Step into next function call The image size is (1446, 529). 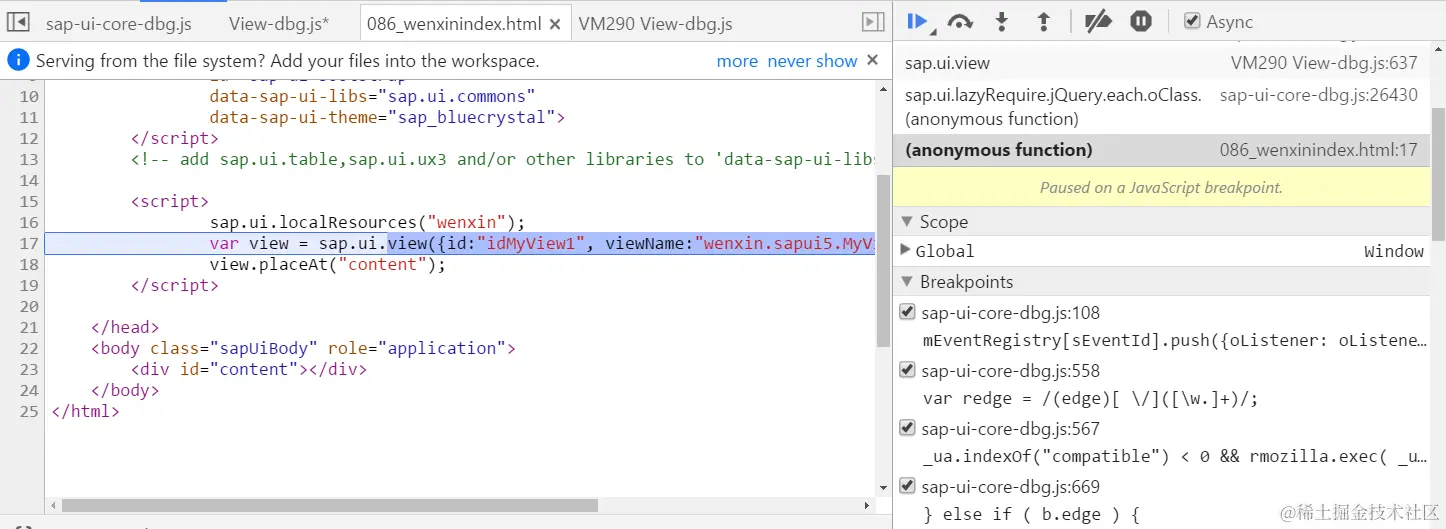pyautogui.click(x=1002, y=21)
